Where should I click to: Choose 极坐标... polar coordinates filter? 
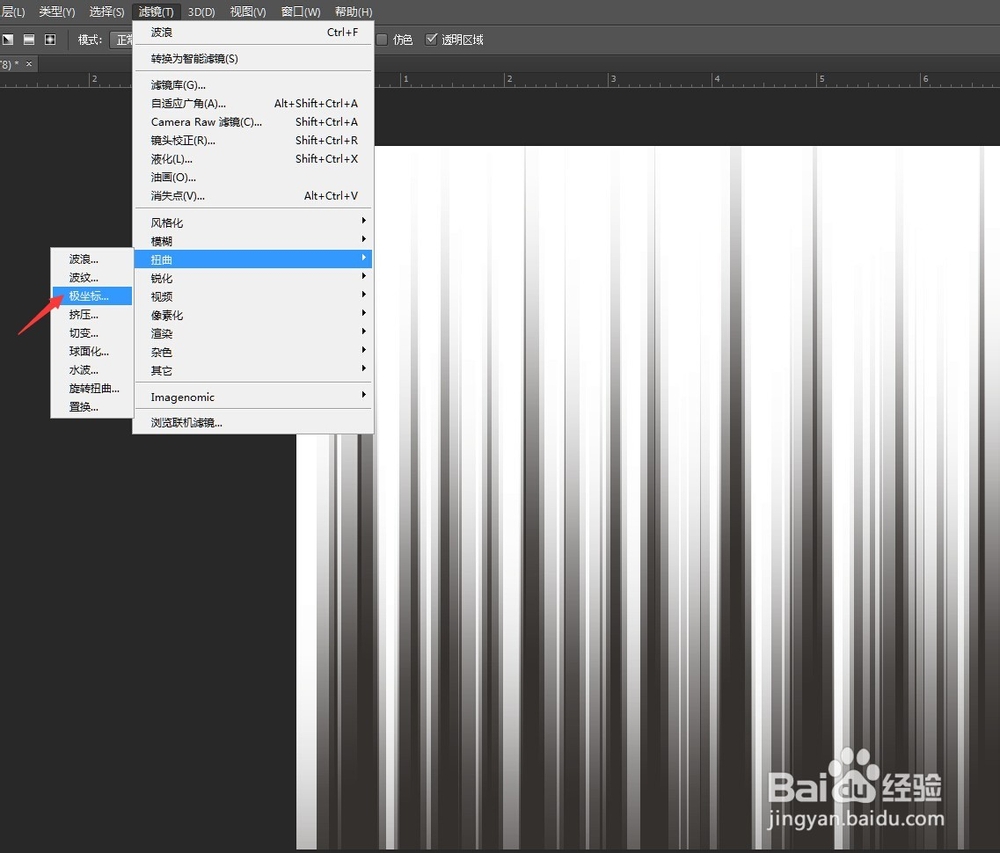pyautogui.click(x=92, y=296)
